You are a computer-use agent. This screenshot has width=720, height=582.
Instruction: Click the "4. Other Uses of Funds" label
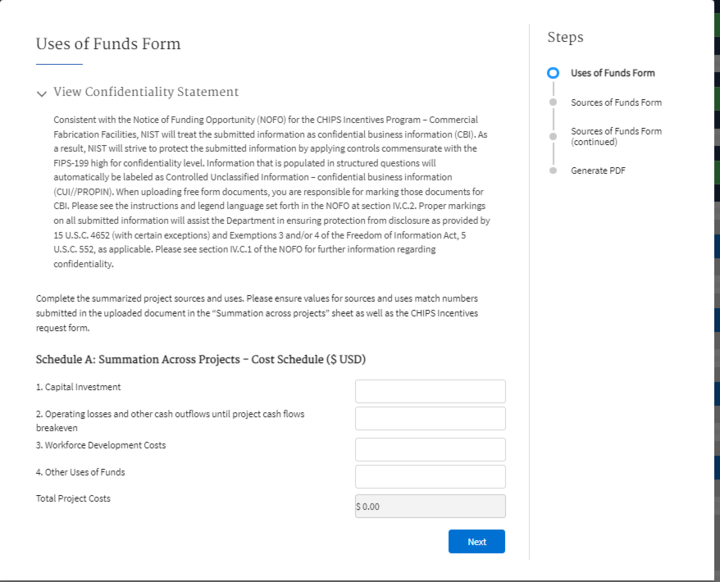[x=81, y=472]
